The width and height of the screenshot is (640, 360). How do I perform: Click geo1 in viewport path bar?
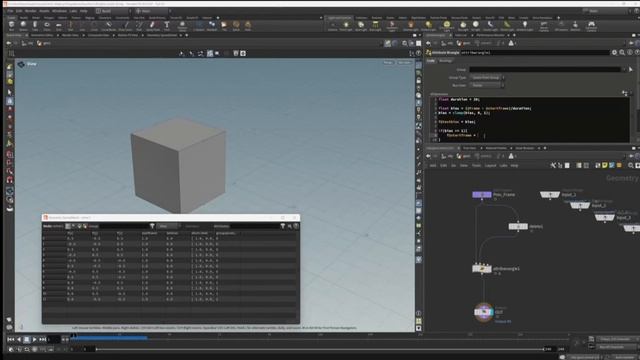tap(44, 43)
